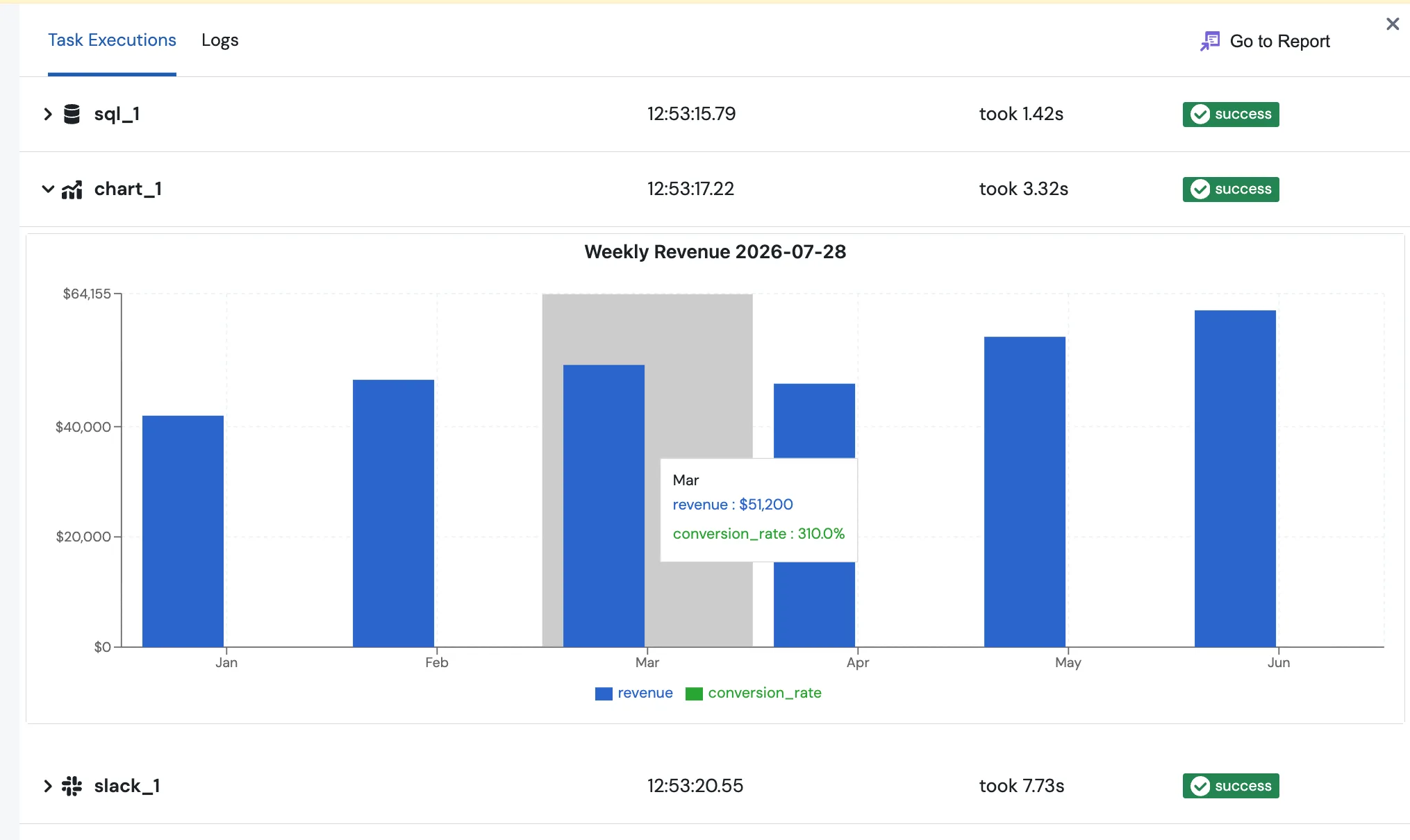
Task: Click the sql_1 database icon
Action: (x=72, y=114)
